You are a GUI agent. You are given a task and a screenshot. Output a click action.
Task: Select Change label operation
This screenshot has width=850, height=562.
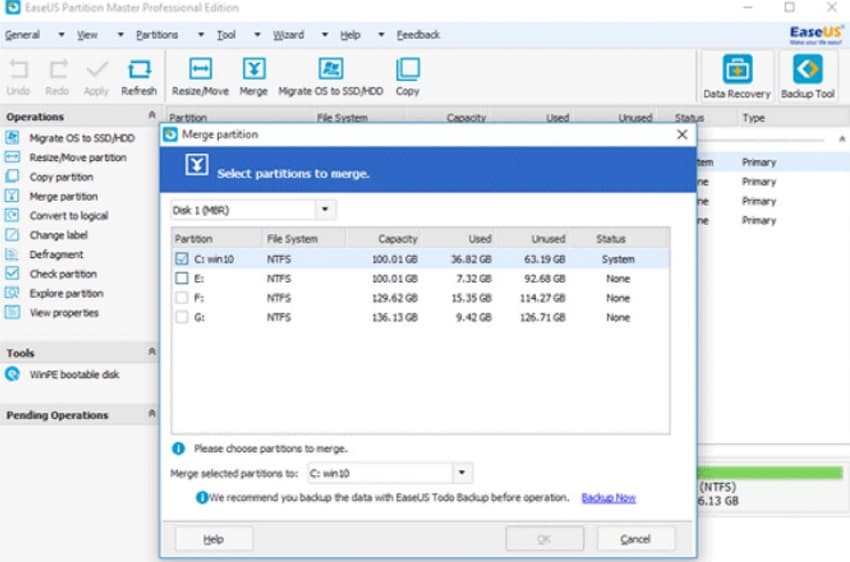coord(59,235)
